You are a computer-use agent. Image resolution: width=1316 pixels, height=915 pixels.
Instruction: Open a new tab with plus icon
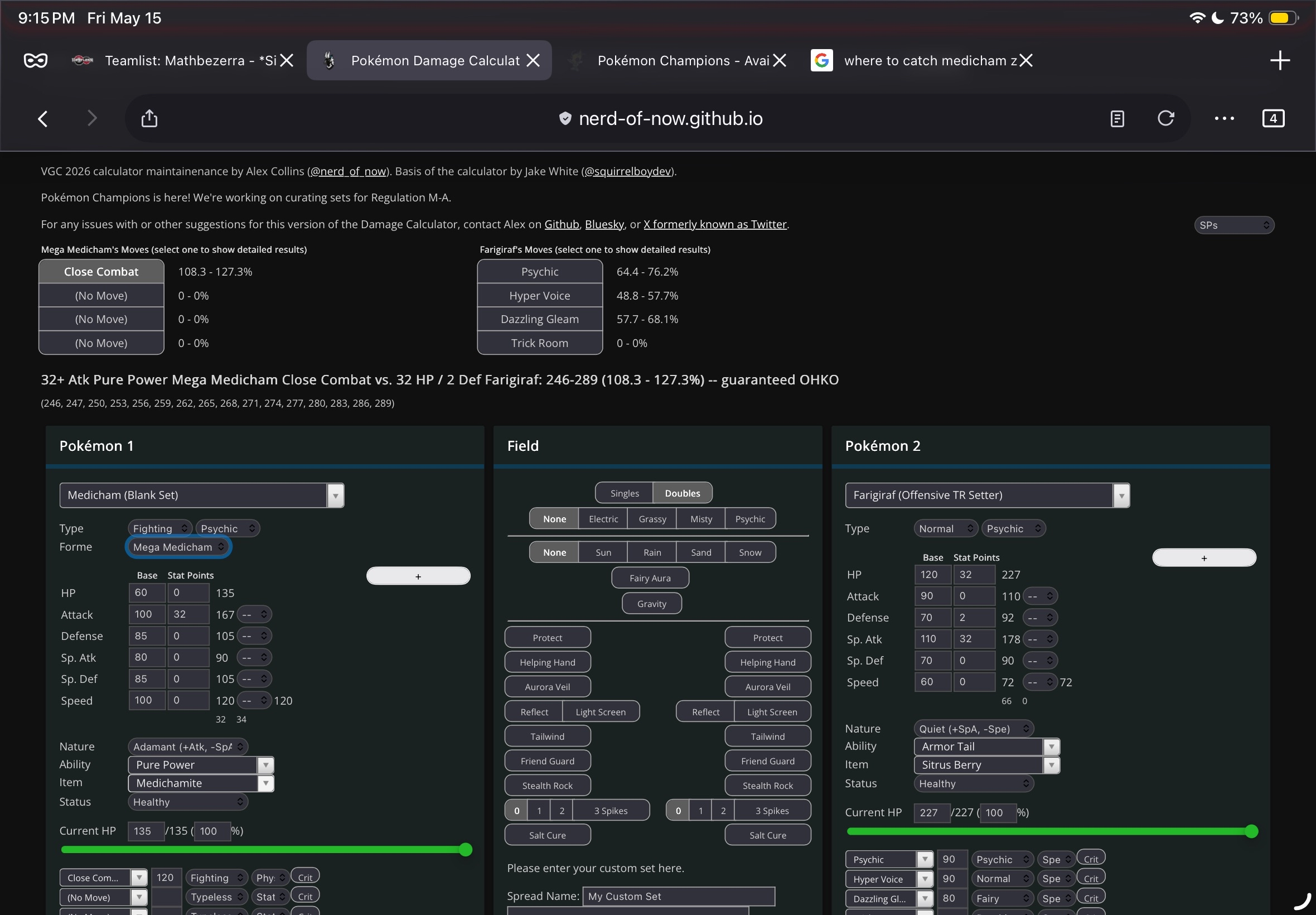[1280, 60]
